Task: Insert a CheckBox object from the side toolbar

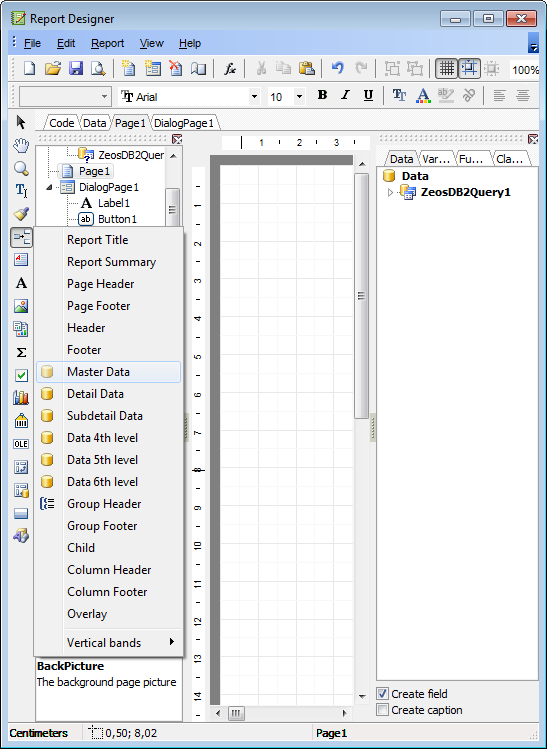Action: click(x=21, y=375)
